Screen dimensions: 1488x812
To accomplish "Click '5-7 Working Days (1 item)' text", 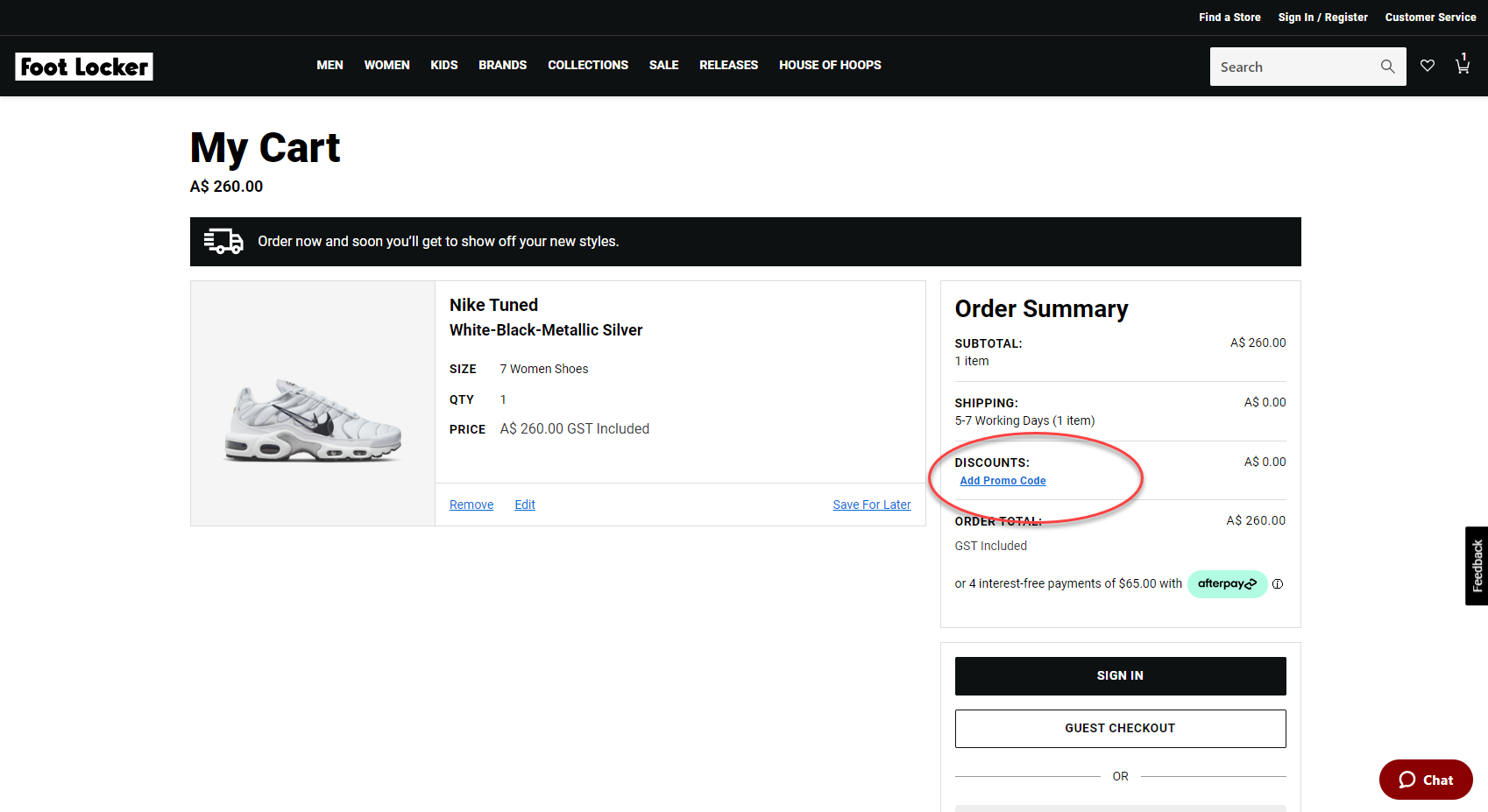I will pyautogui.click(x=1024, y=420).
